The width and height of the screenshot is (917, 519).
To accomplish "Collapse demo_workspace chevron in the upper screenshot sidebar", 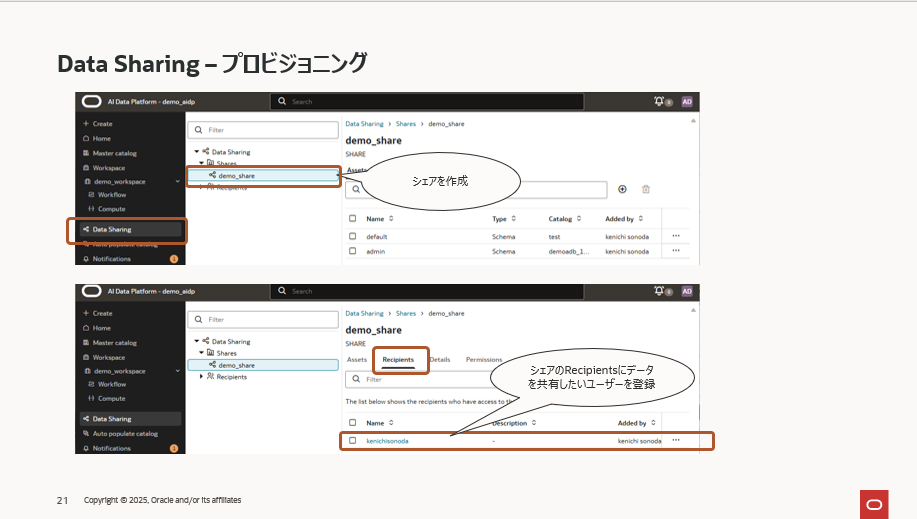I will [178, 181].
